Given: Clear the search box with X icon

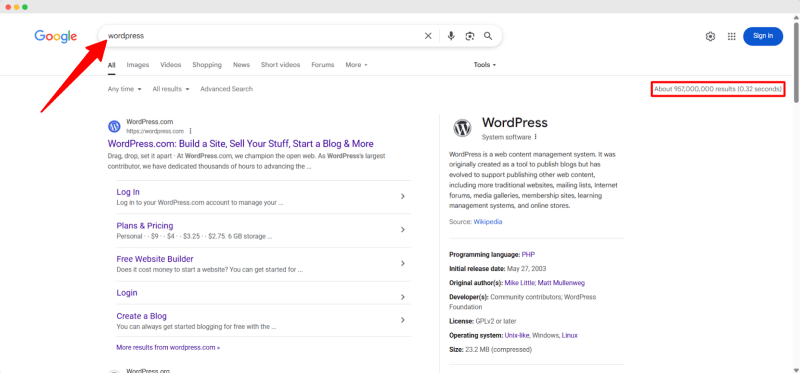Looking at the screenshot, I should coord(428,36).
